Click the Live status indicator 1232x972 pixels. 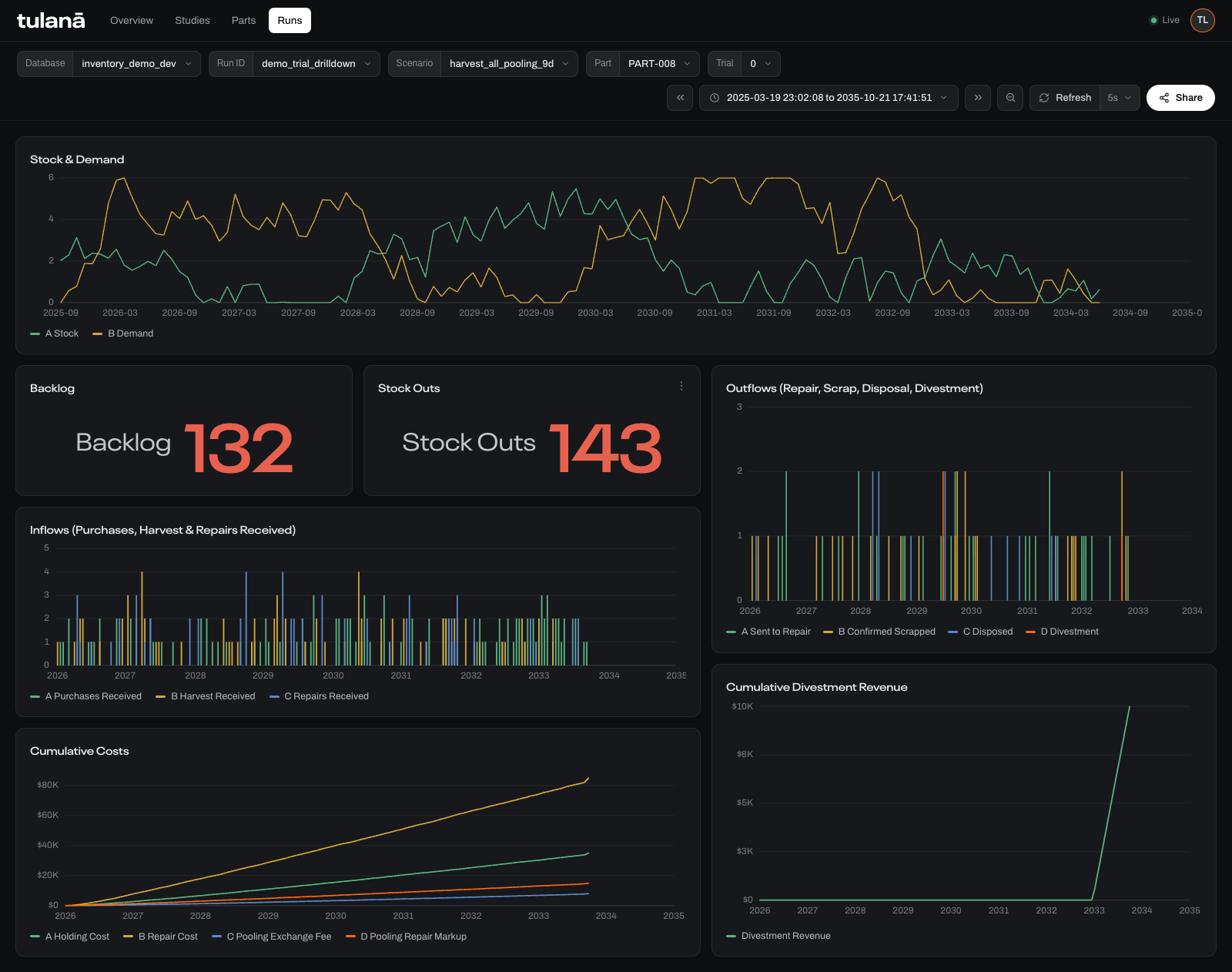click(x=1164, y=20)
